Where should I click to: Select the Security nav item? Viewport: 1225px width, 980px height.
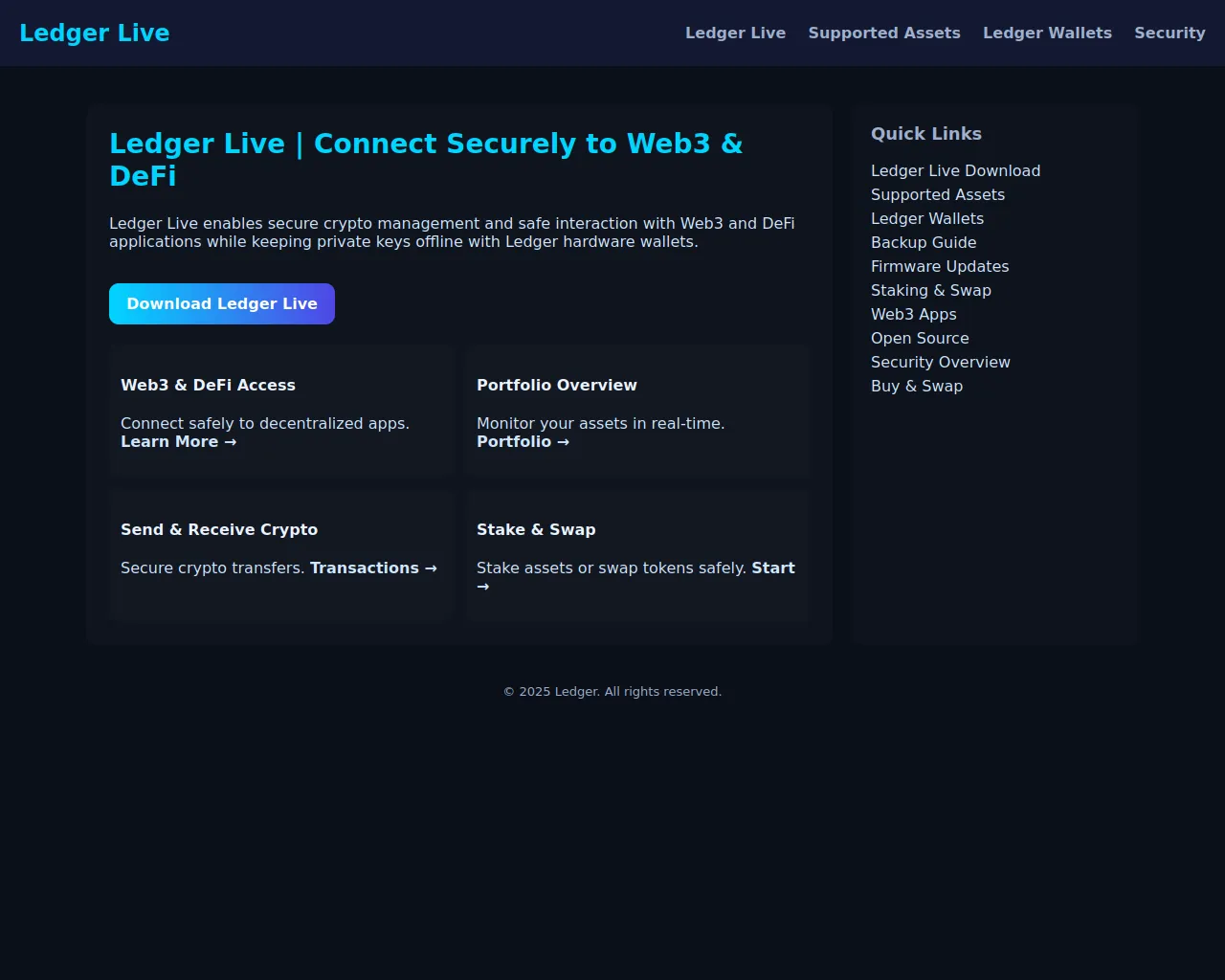pos(1169,33)
